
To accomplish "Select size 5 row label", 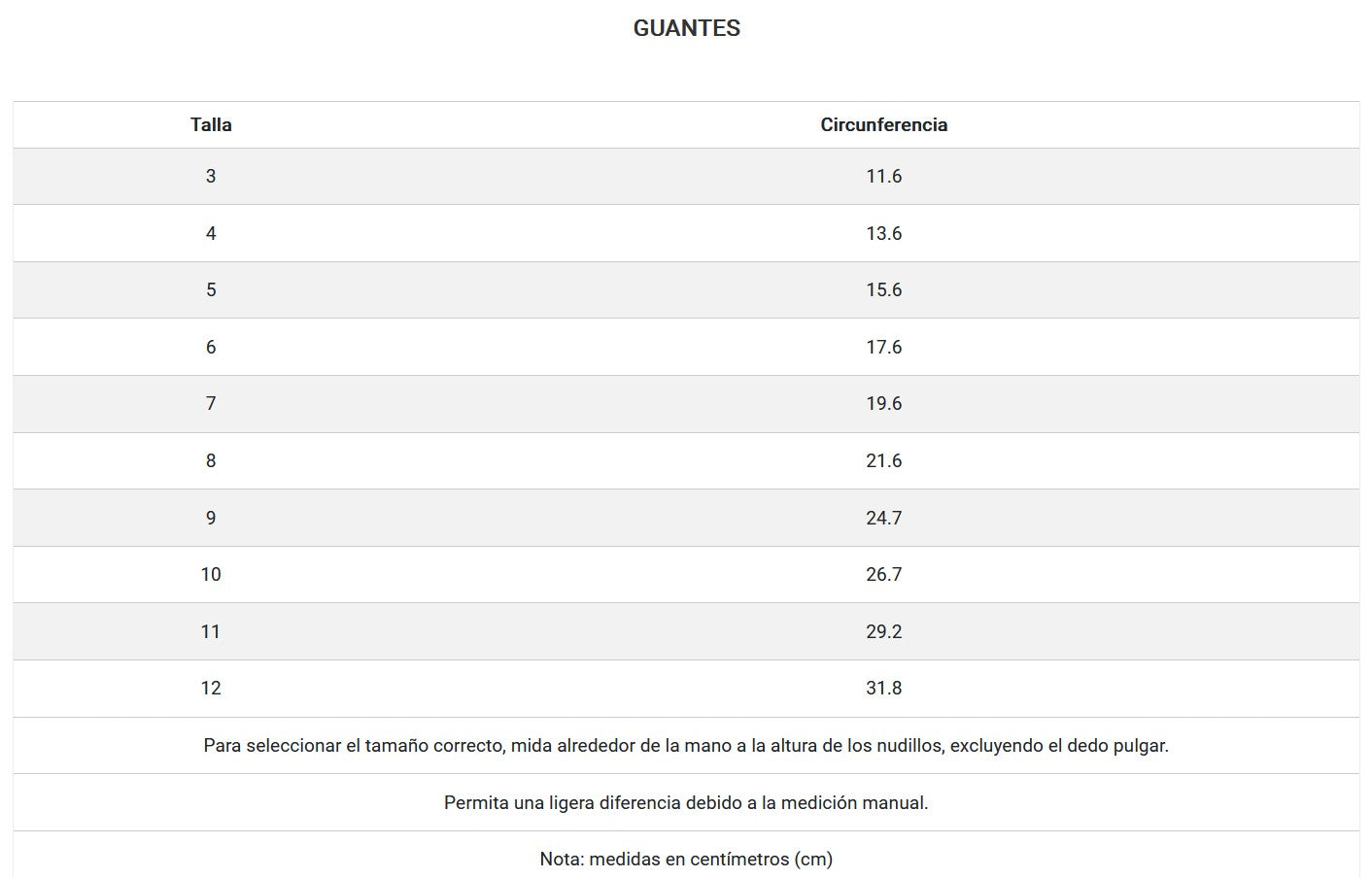I will 211,289.
